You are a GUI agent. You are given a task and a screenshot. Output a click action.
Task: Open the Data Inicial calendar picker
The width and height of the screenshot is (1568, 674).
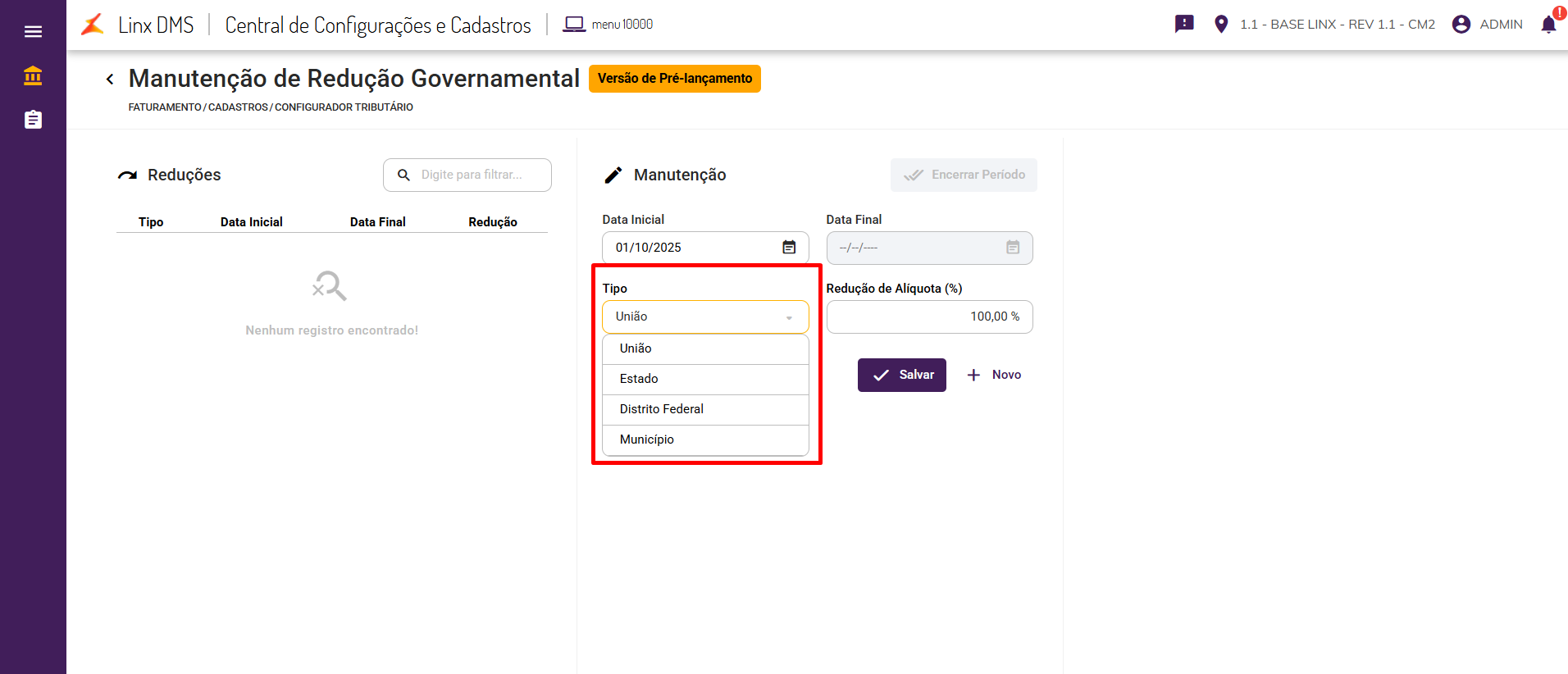[789, 248]
